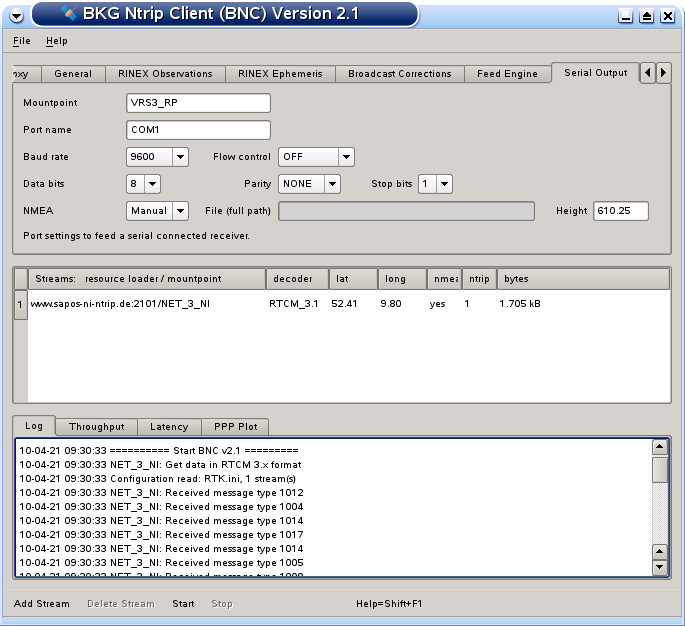
Task: Click the Mountpoint input field
Action: 199,103
